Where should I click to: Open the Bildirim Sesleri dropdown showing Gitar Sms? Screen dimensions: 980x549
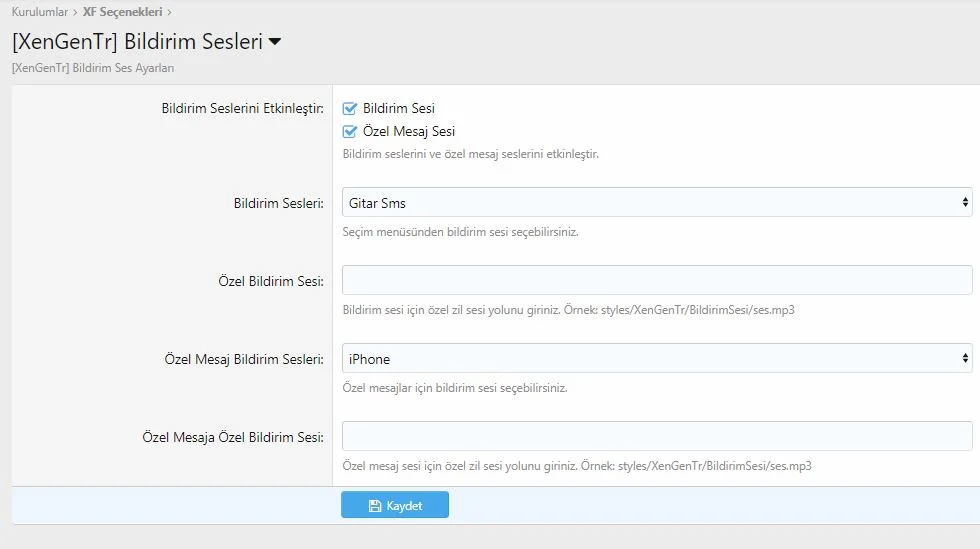[655, 203]
